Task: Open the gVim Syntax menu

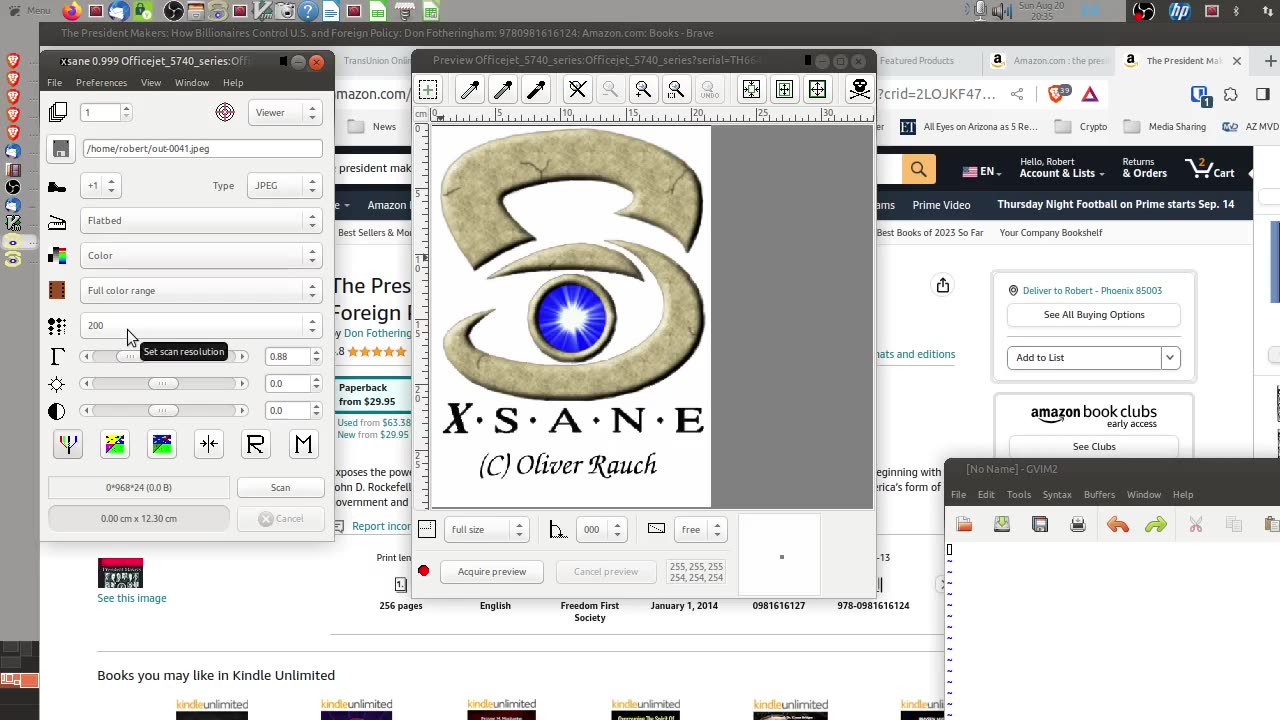Action: [1057, 494]
